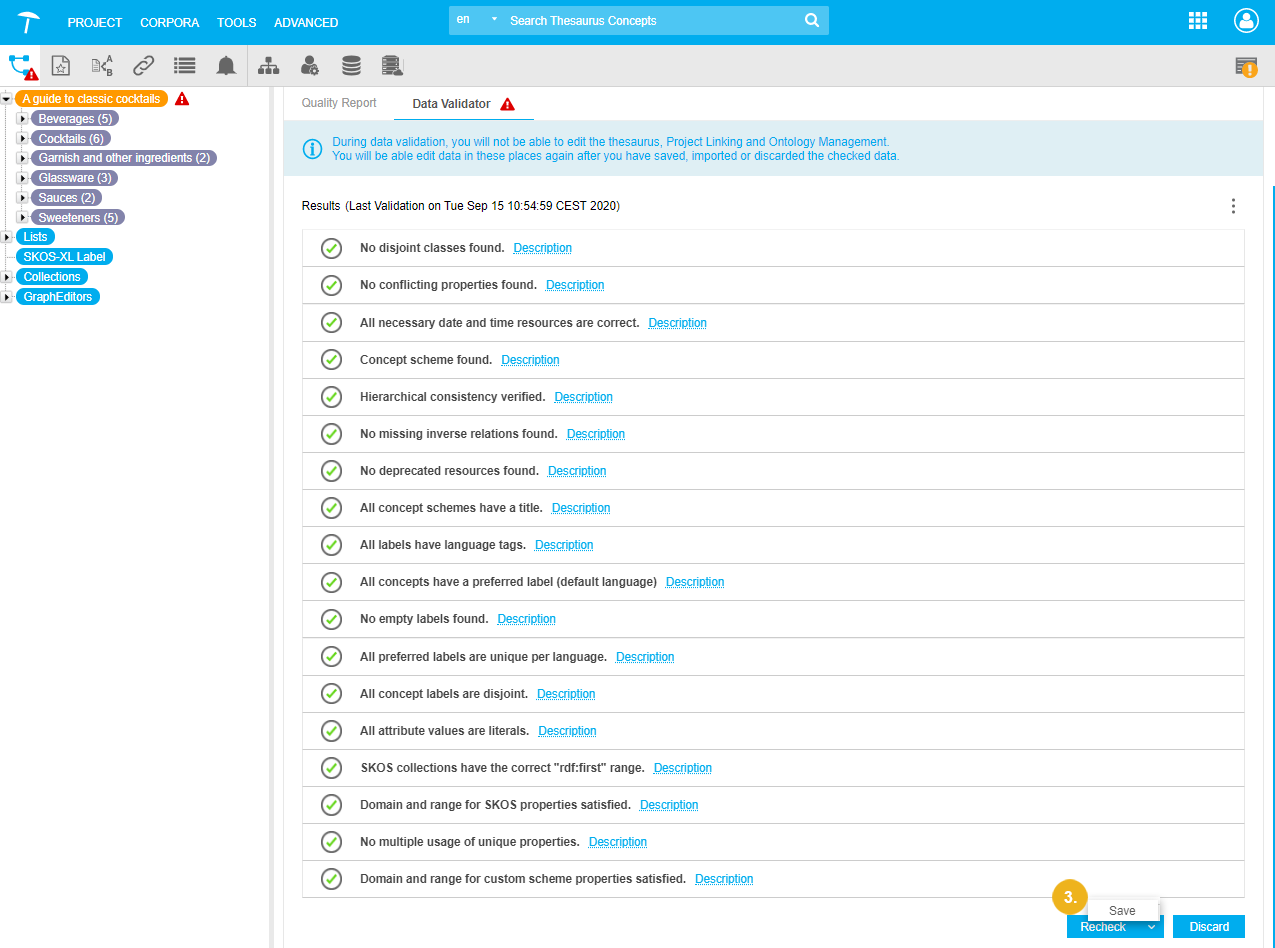Click the user profile avatar icon
This screenshot has height=948, width=1275.
point(1245,21)
